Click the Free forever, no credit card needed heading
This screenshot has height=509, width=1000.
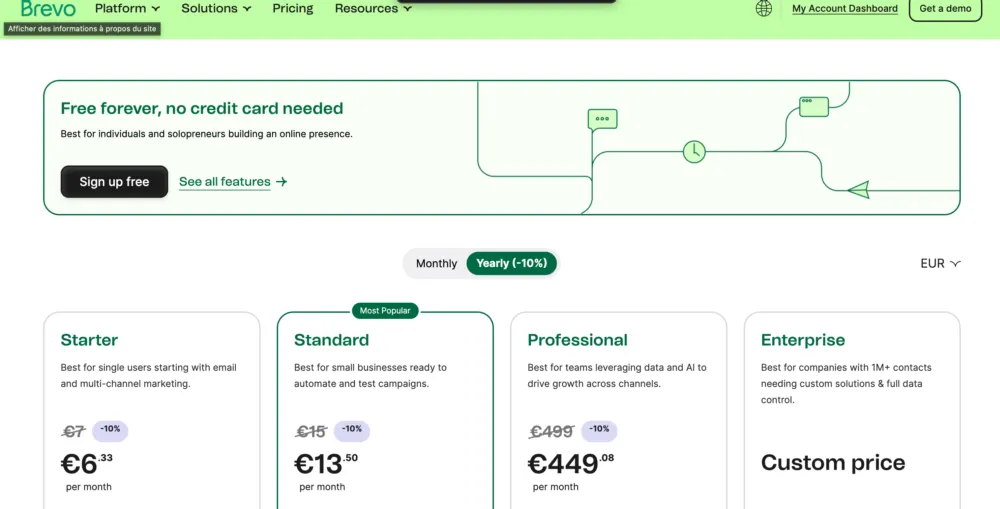coord(202,108)
